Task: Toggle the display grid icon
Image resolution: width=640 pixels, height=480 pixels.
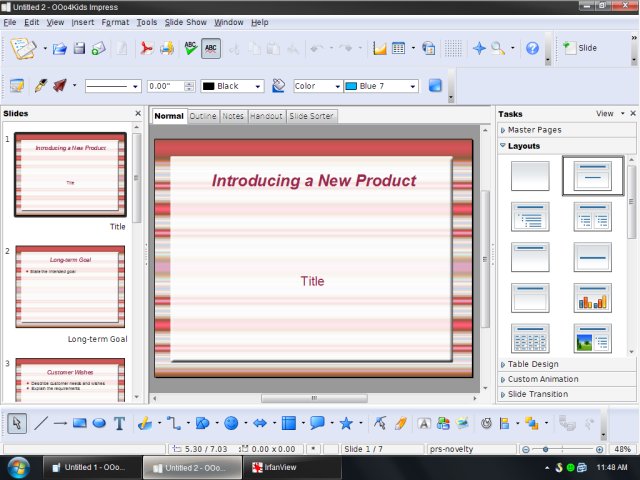Action: tap(453, 47)
